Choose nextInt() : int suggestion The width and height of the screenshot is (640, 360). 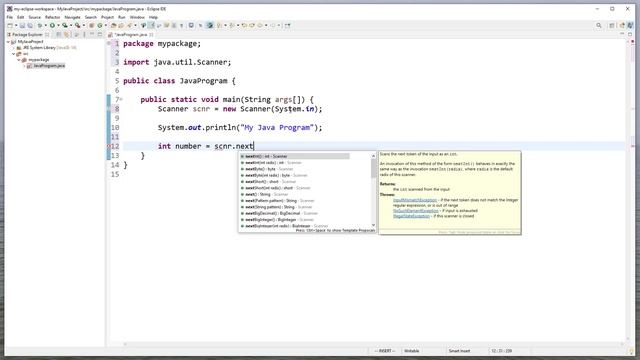(x=295, y=156)
